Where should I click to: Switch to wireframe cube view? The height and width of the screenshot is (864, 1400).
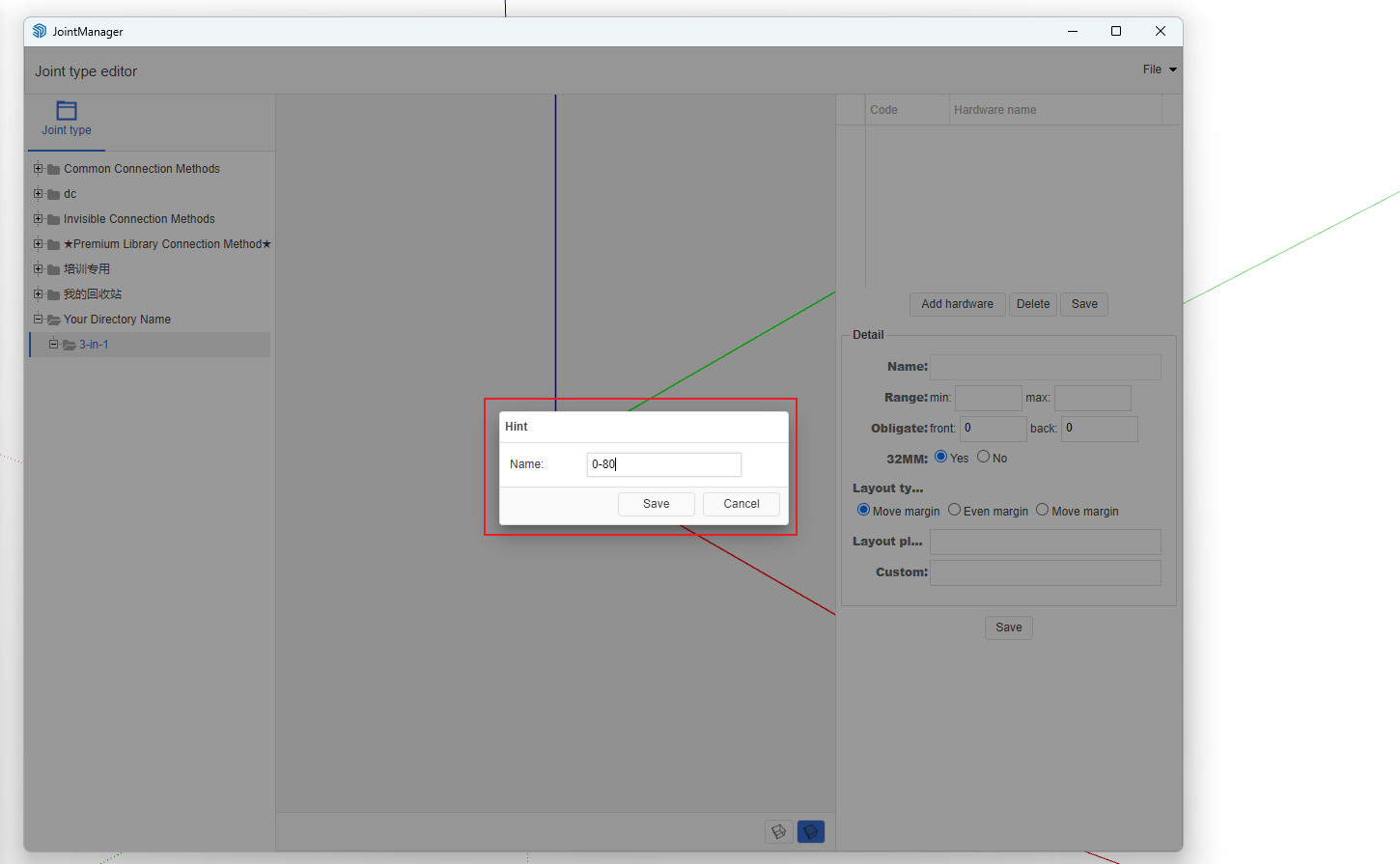tap(779, 831)
